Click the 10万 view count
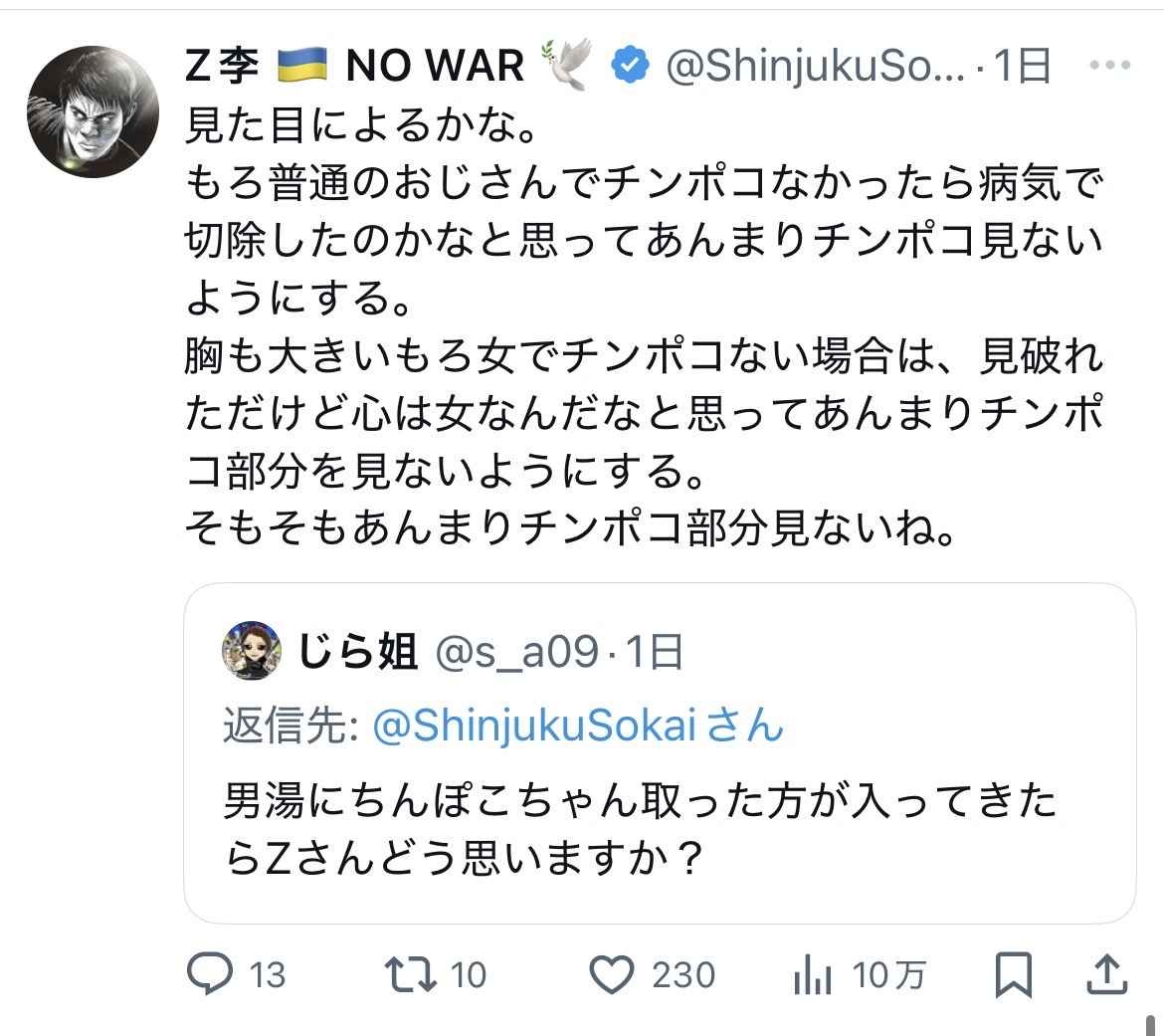Image resolution: width=1164 pixels, height=1036 pixels. 888,975
